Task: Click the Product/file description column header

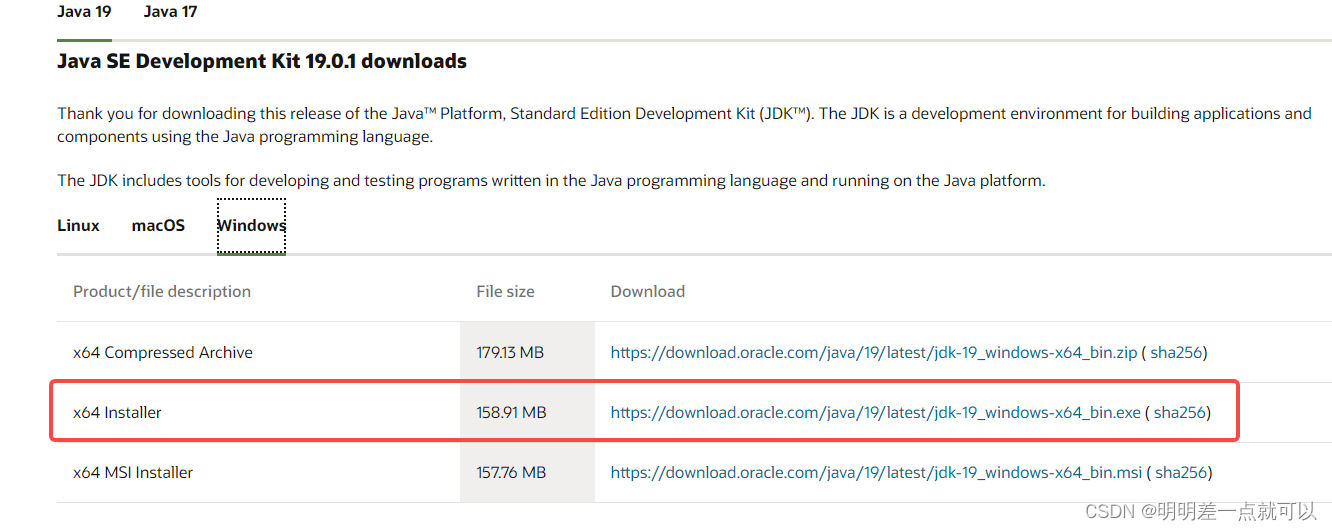Action: 162,292
